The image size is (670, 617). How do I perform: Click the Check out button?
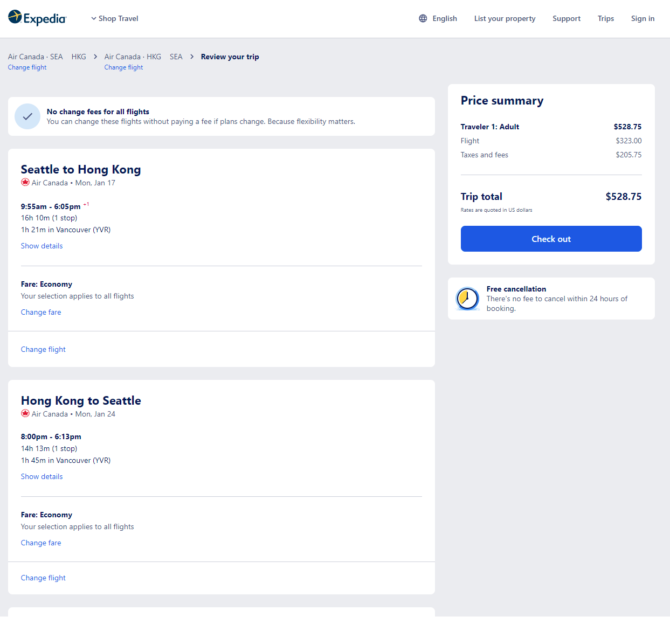(x=551, y=239)
